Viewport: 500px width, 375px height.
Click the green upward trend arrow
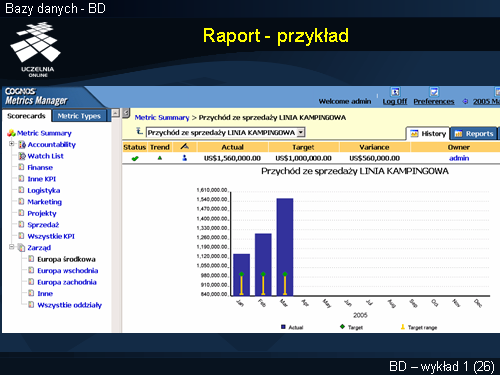160,158
